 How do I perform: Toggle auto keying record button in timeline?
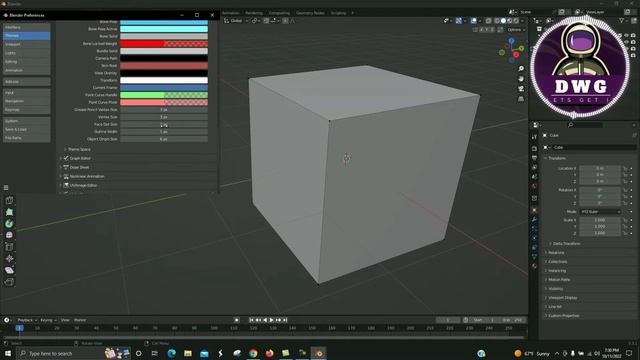click(x=237, y=320)
